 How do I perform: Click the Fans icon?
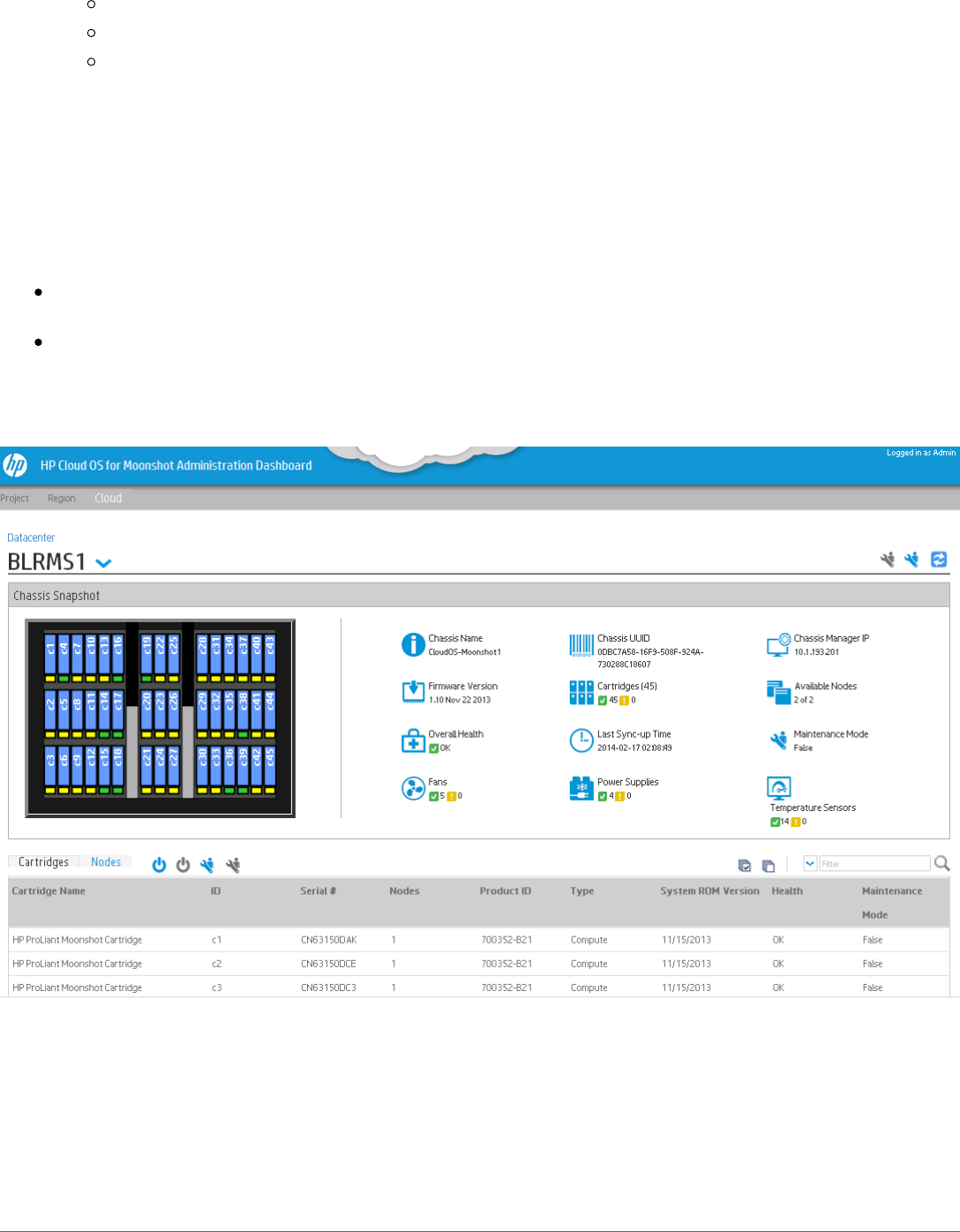[x=413, y=788]
